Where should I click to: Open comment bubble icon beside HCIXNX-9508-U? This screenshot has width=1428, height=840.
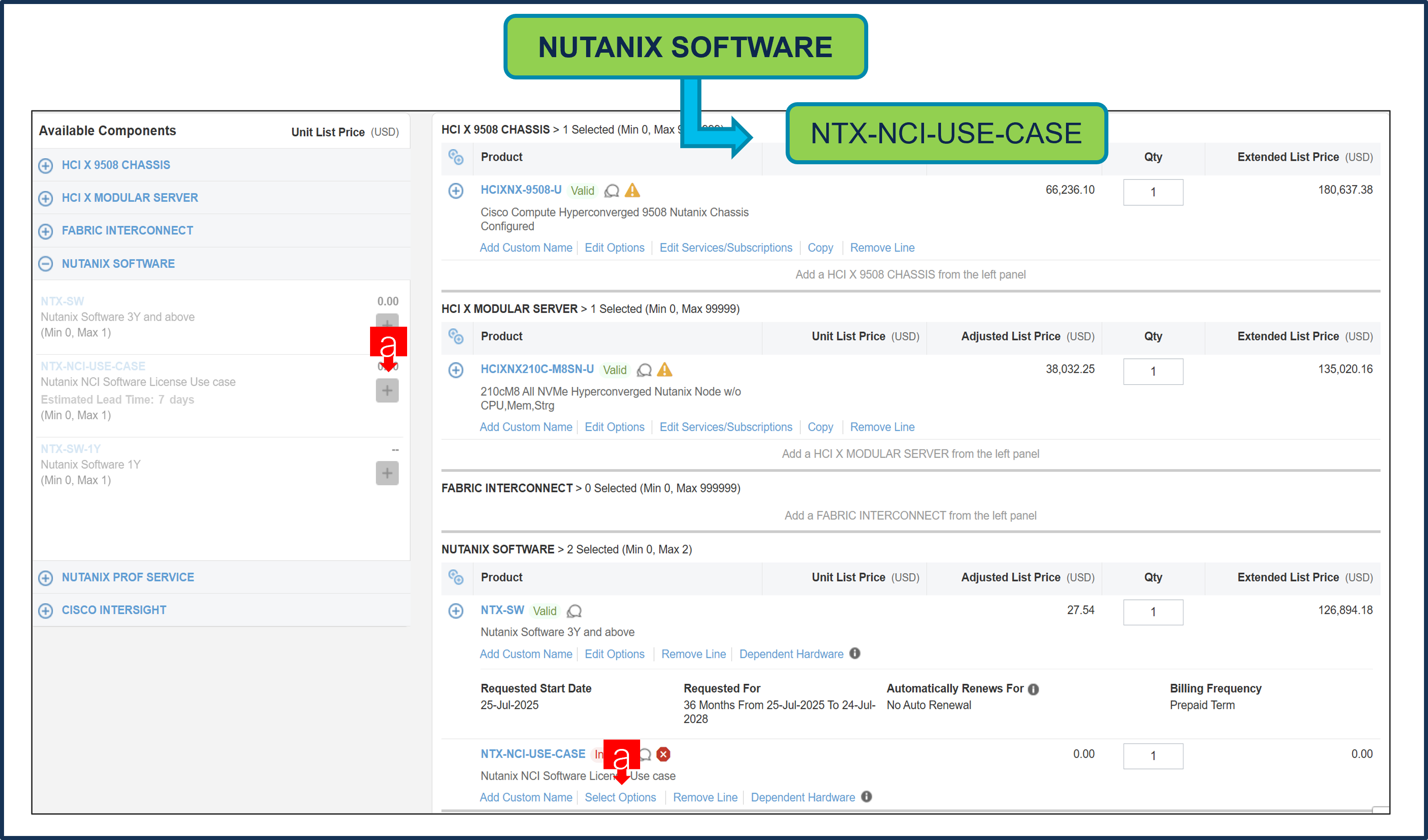(x=612, y=191)
